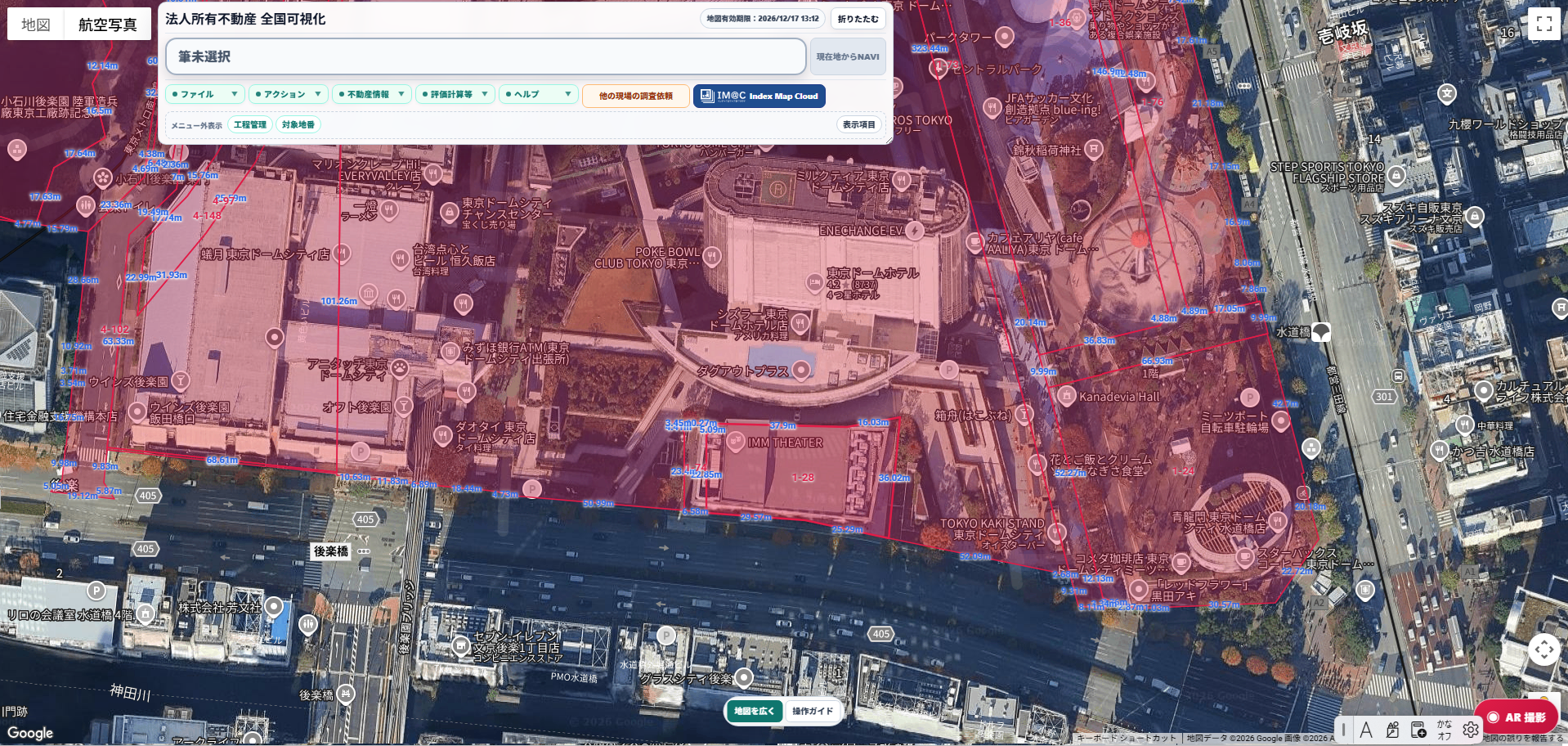Click the ENECHANGE EV charging marker
Image resolution: width=1568 pixels, height=746 pixels.
tap(914, 231)
